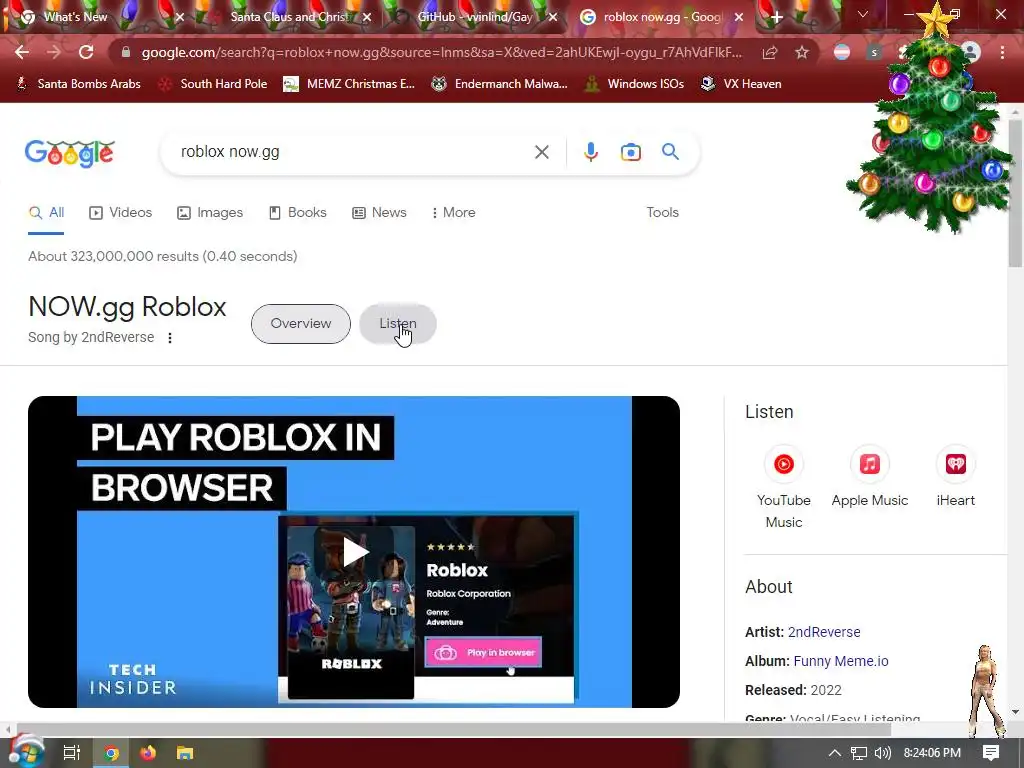Open 'Endermanch Malwa...' bookmark

pyautogui.click(x=500, y=84)
